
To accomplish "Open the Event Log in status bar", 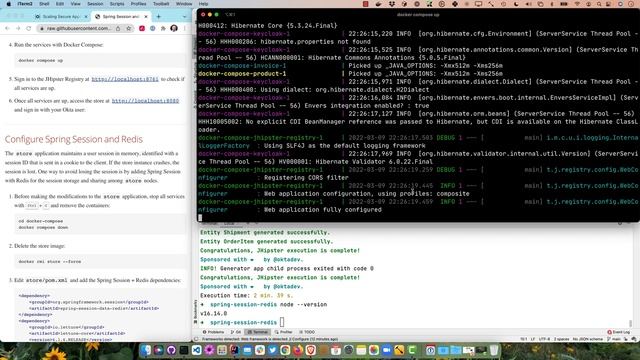I will (x=619, y=332).
